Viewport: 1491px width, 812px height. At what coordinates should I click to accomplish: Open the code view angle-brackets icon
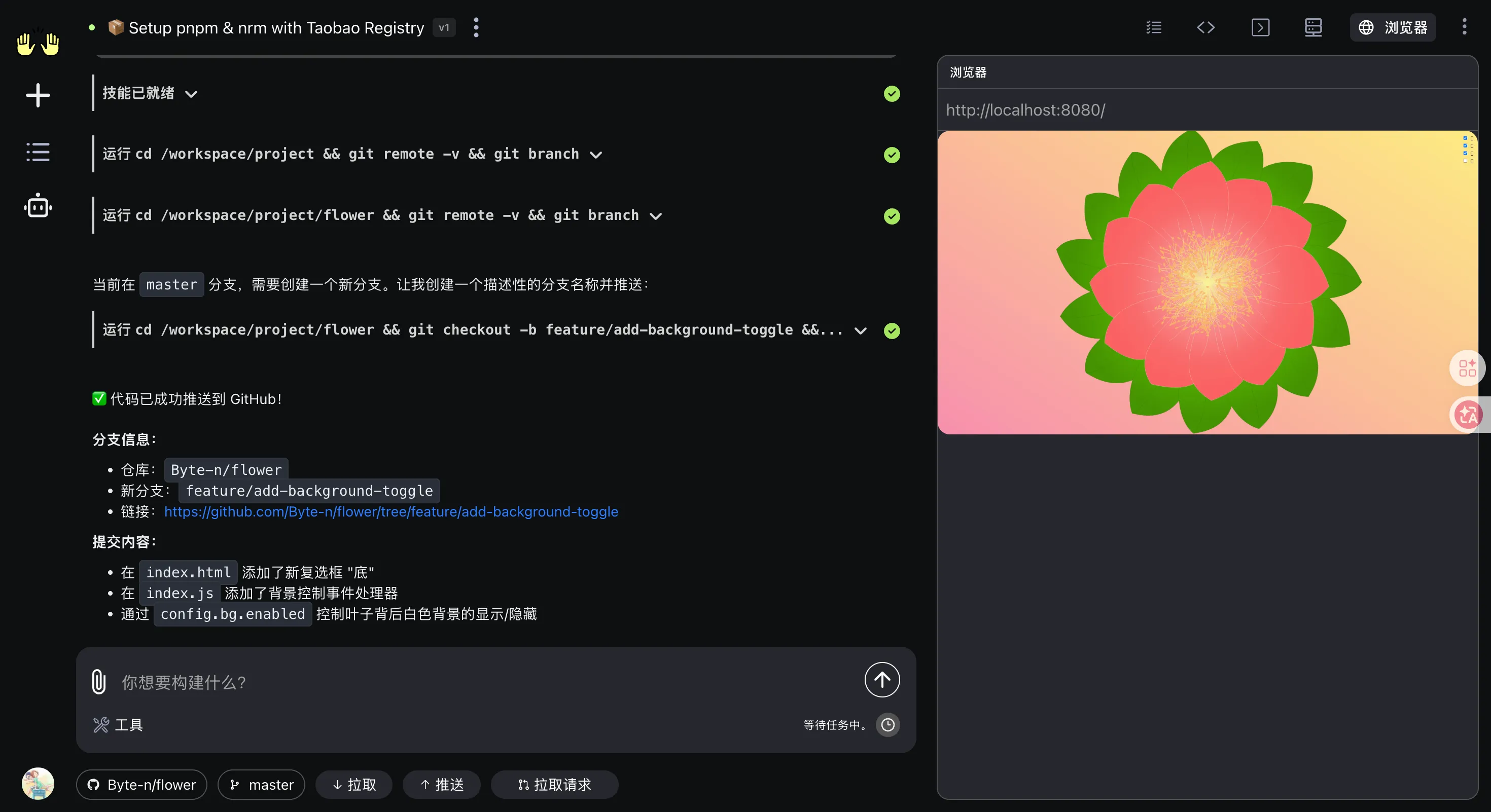(1205, 27)
